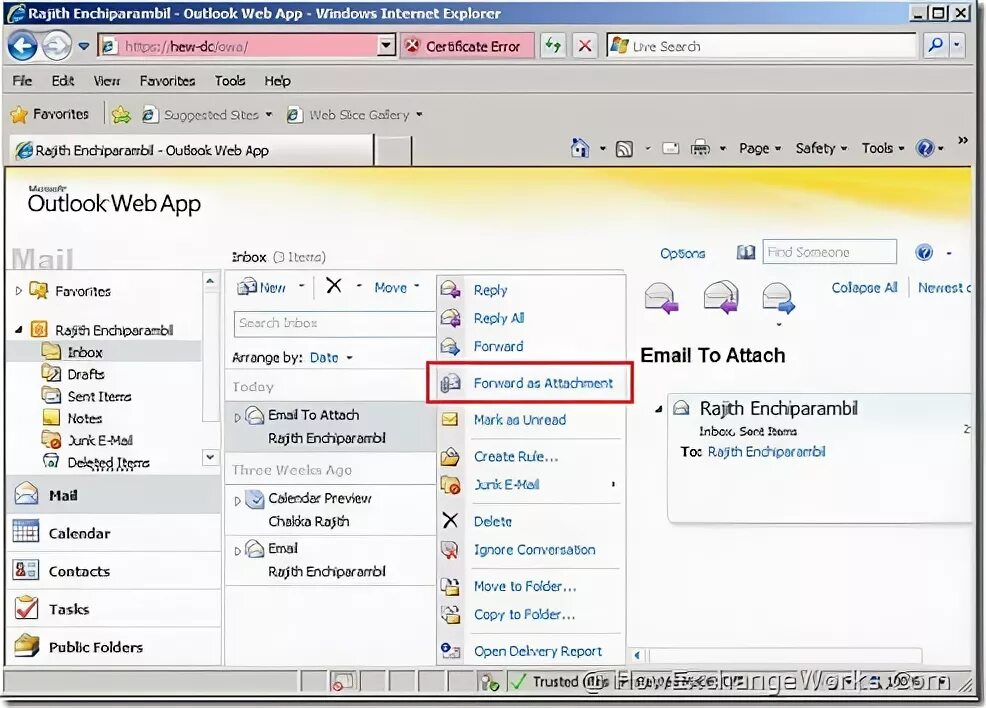Viewport: 986px width, 708px height.
Task: Click the Options link
Action: [x=682, y=253]
